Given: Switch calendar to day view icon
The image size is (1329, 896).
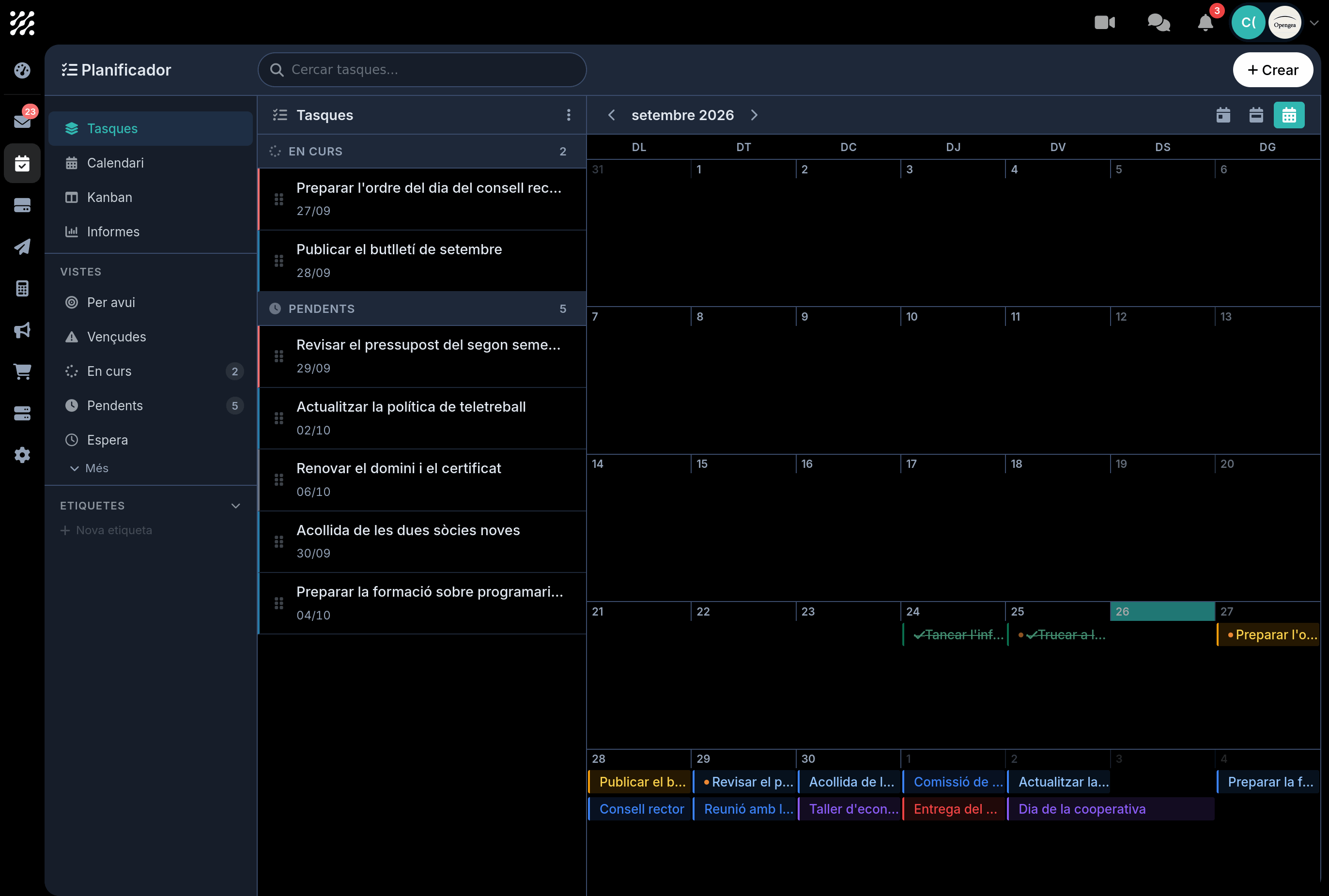Looking at the screenshot, I should [1223, 115].
